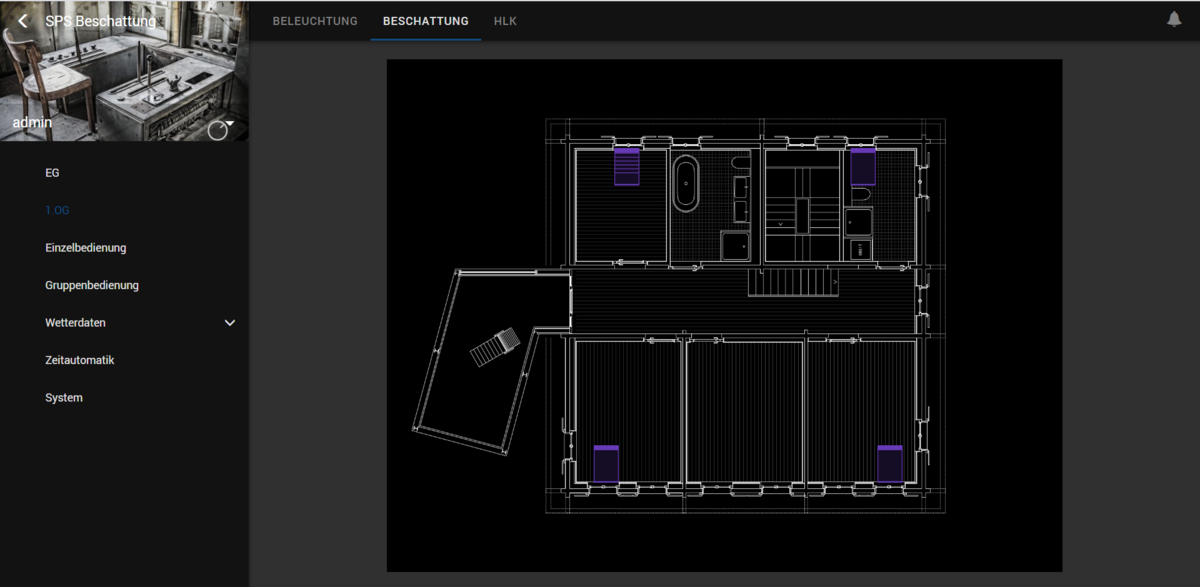The image size is (1200, 587).
Task: Open notifications via the bell icon
Action: coord(1174,20)
